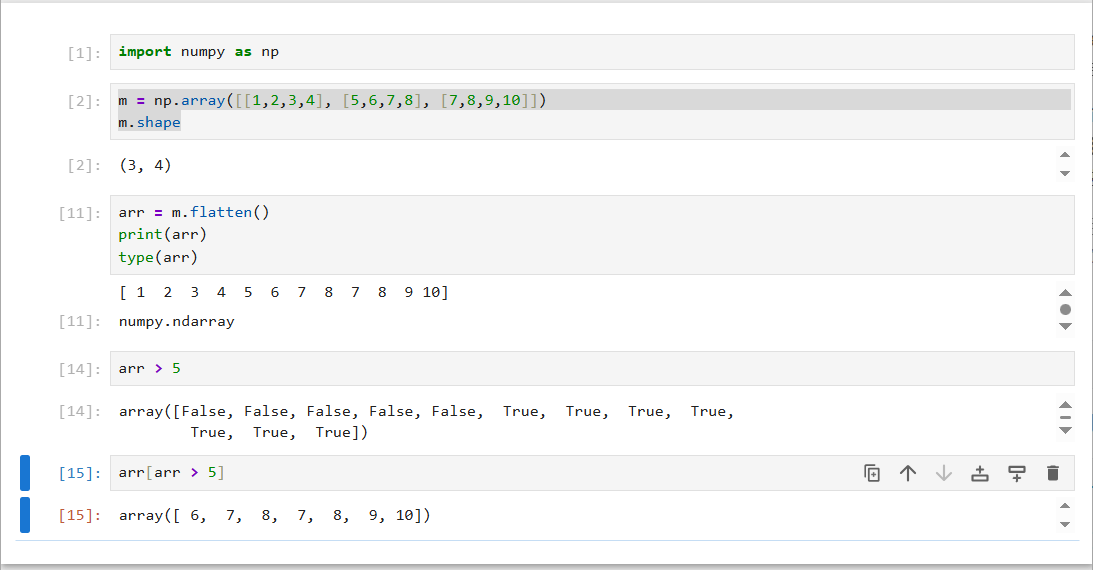Click down arrow beside final array output
The width and height of the screenshot is (1093, 570).
click(x=1064, y=524)
